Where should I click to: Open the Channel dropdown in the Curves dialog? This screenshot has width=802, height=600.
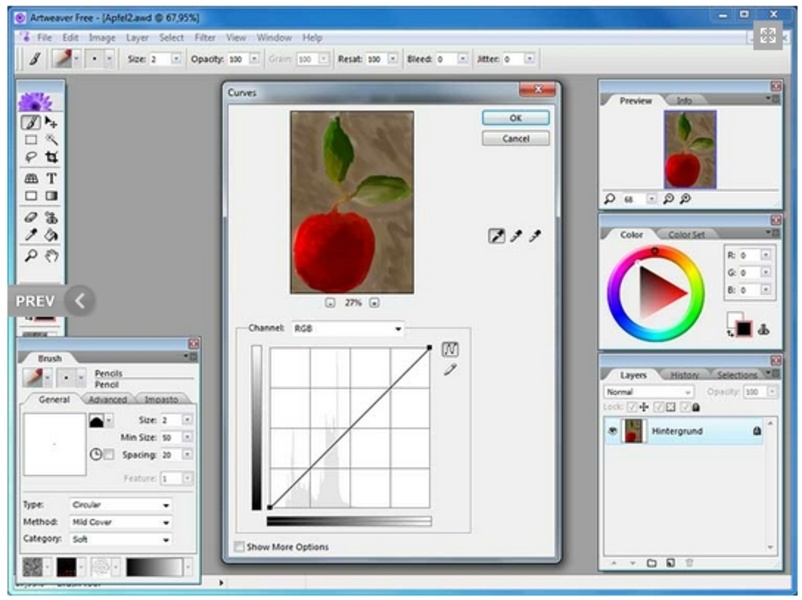397,328
